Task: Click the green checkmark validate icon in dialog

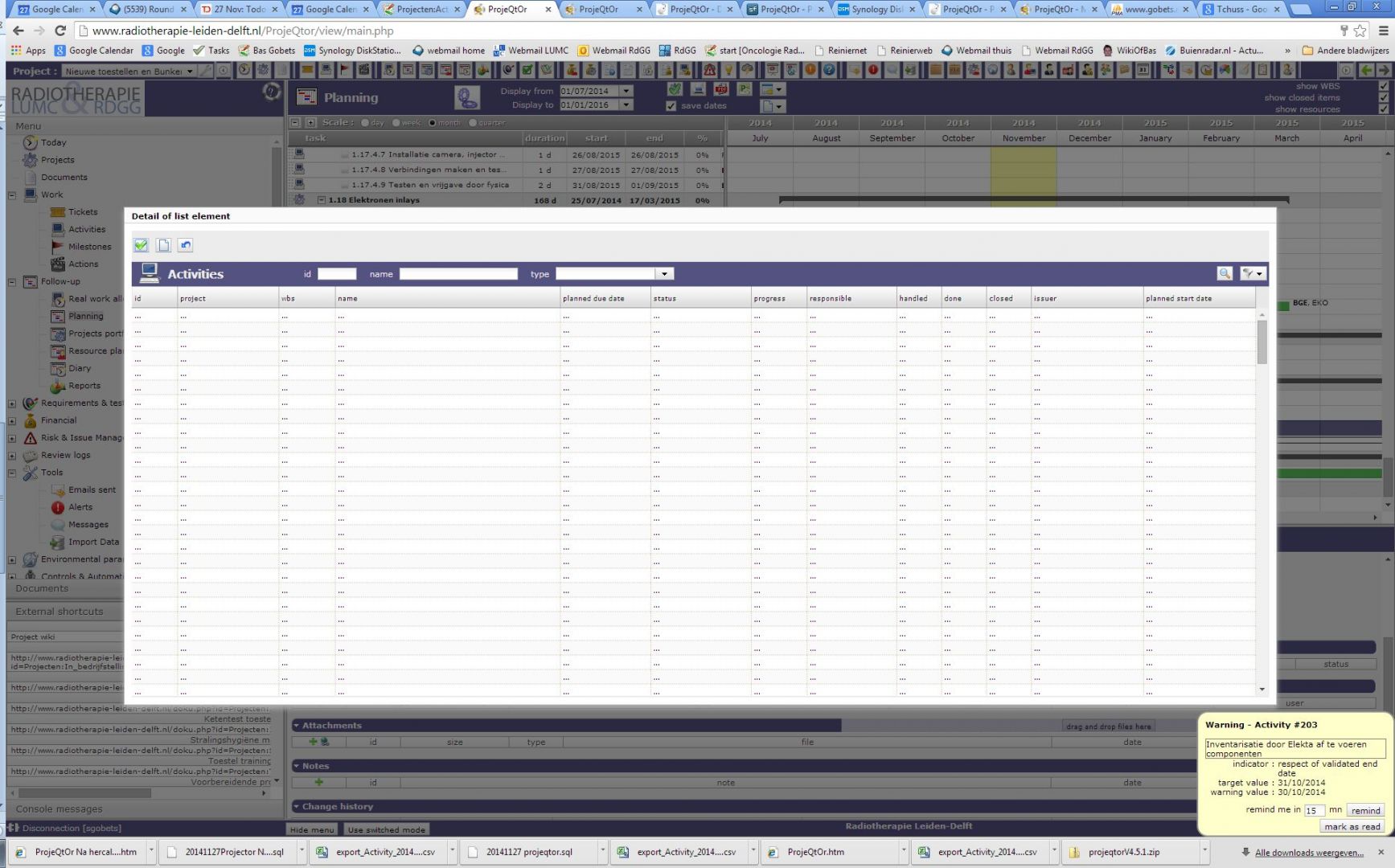Action: coord(141,245)
